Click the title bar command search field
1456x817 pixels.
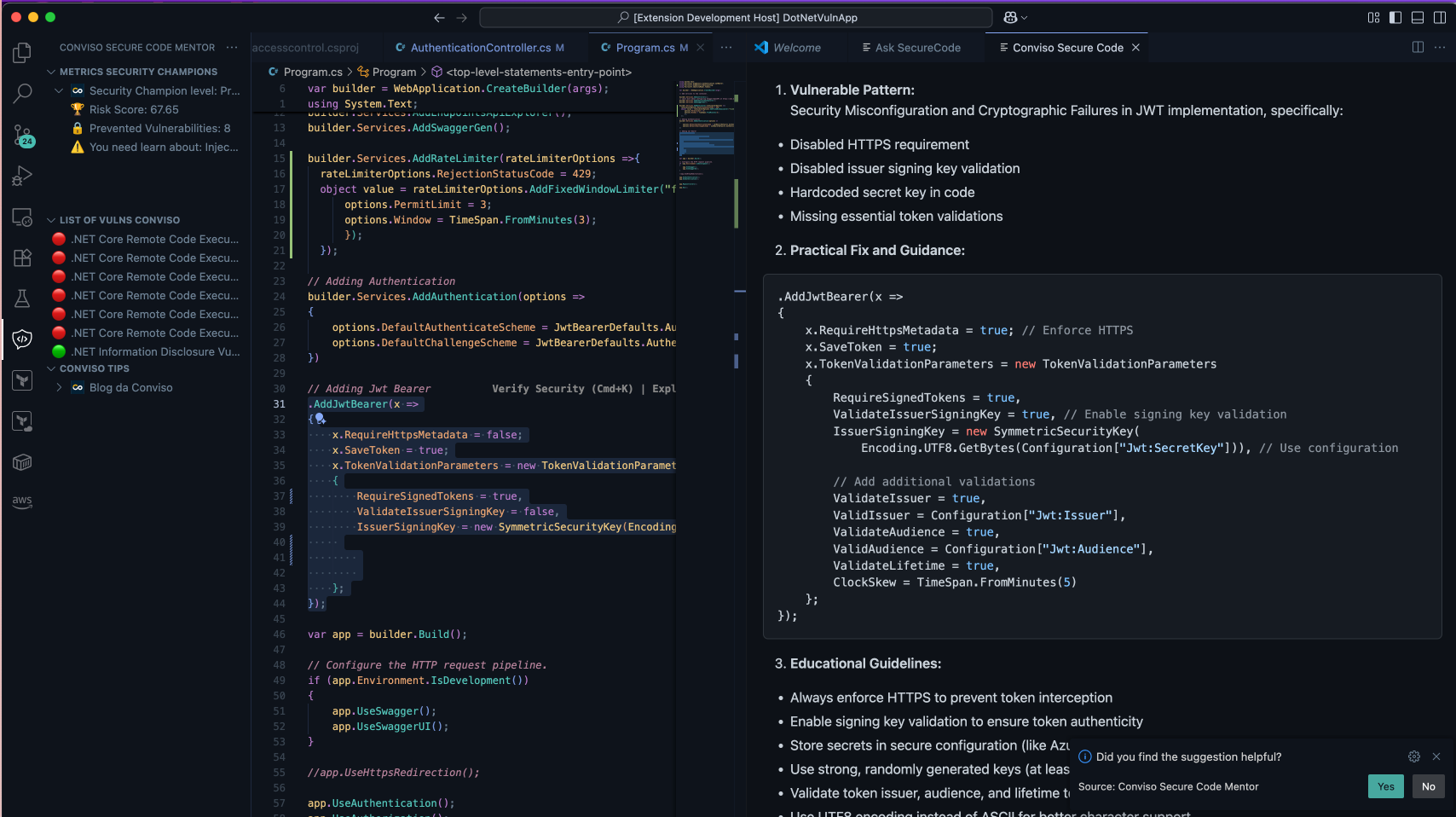736,18
